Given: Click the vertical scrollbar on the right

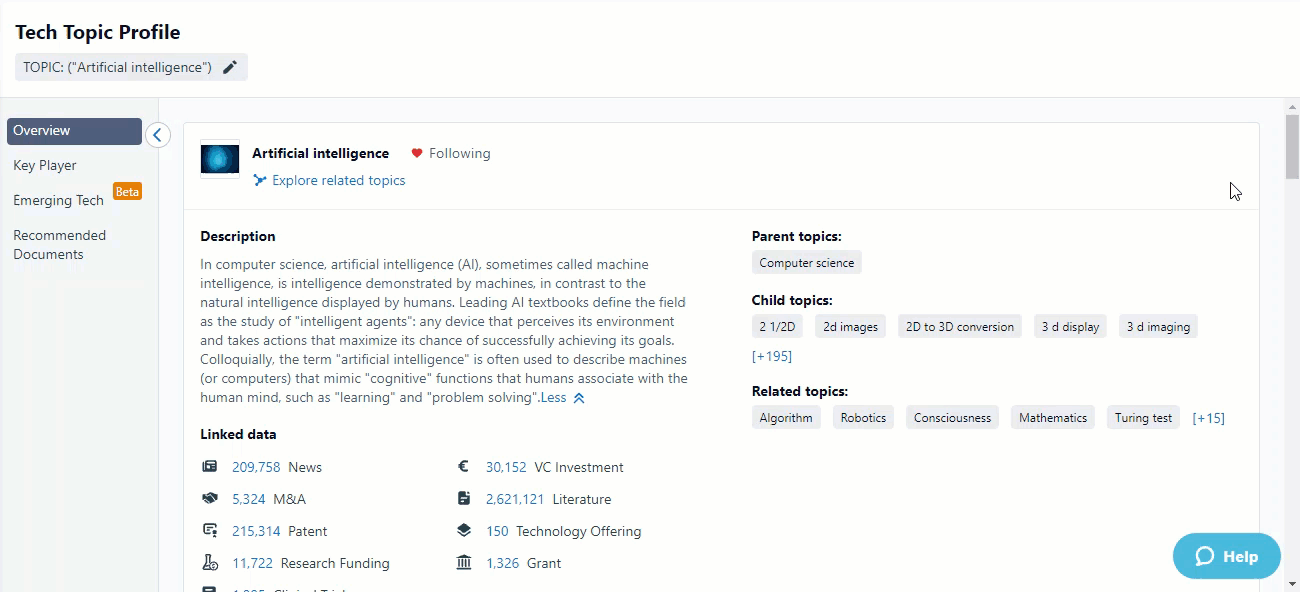Looking at the screenshot, I should 1289,145.
